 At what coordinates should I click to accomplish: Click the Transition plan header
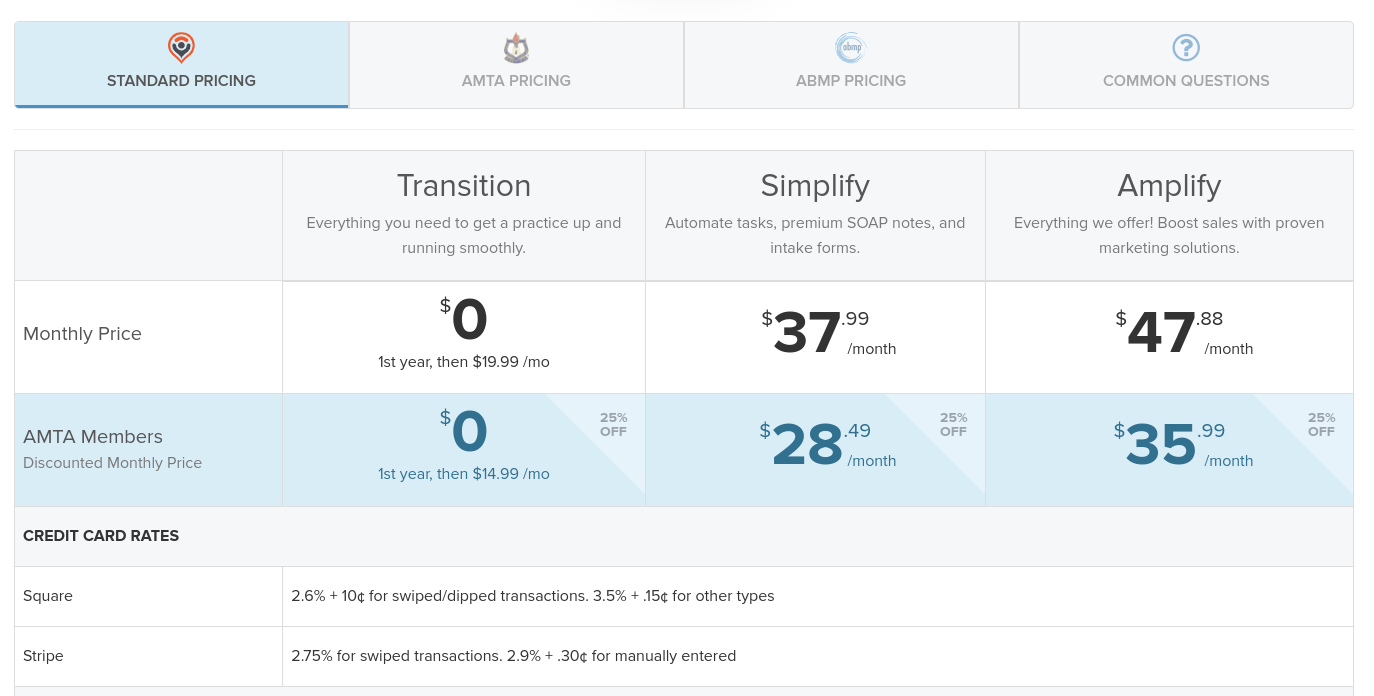pos(463,186)
